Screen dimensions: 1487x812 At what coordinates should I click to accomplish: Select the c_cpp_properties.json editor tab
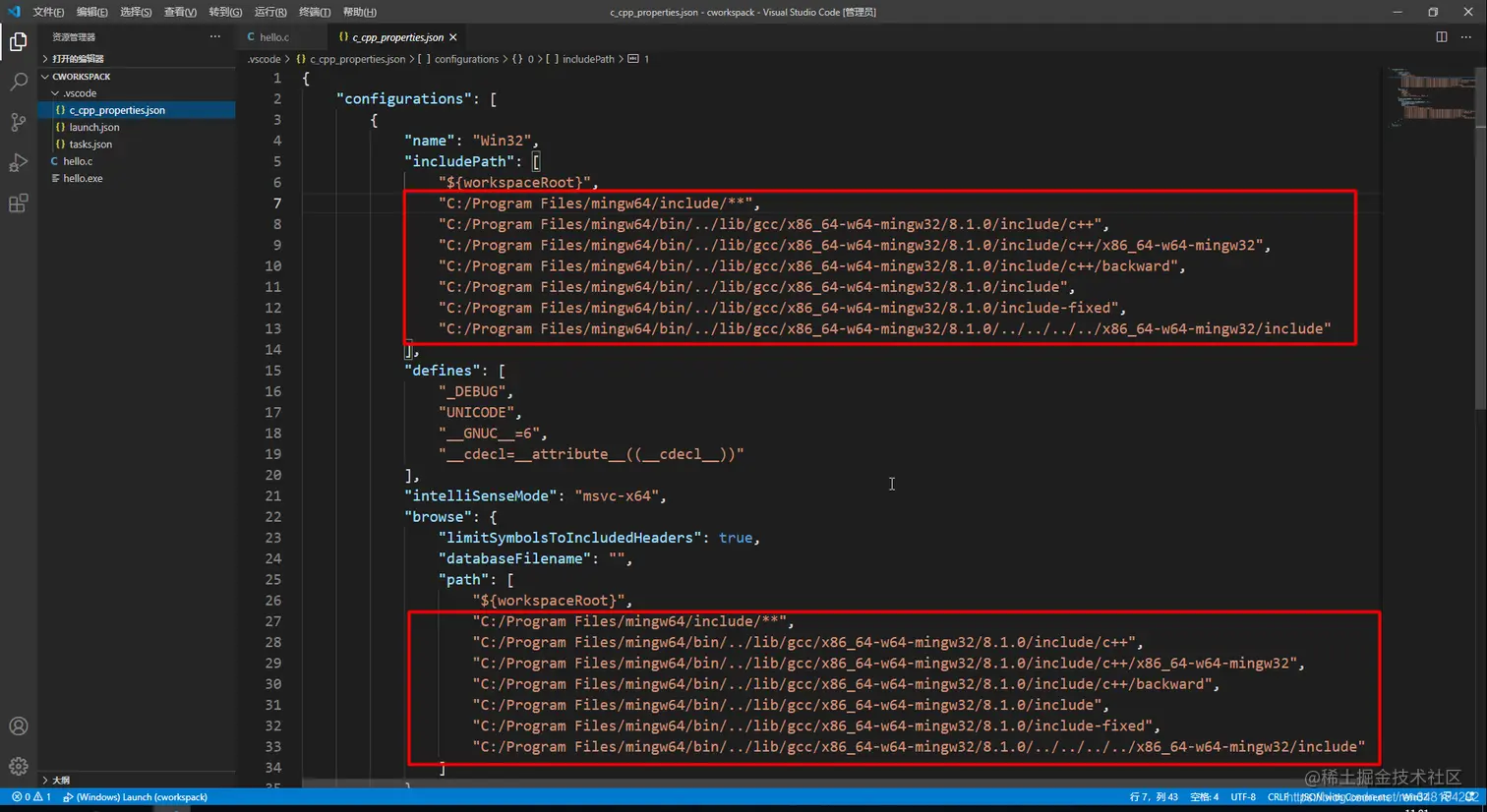point(397,37)
